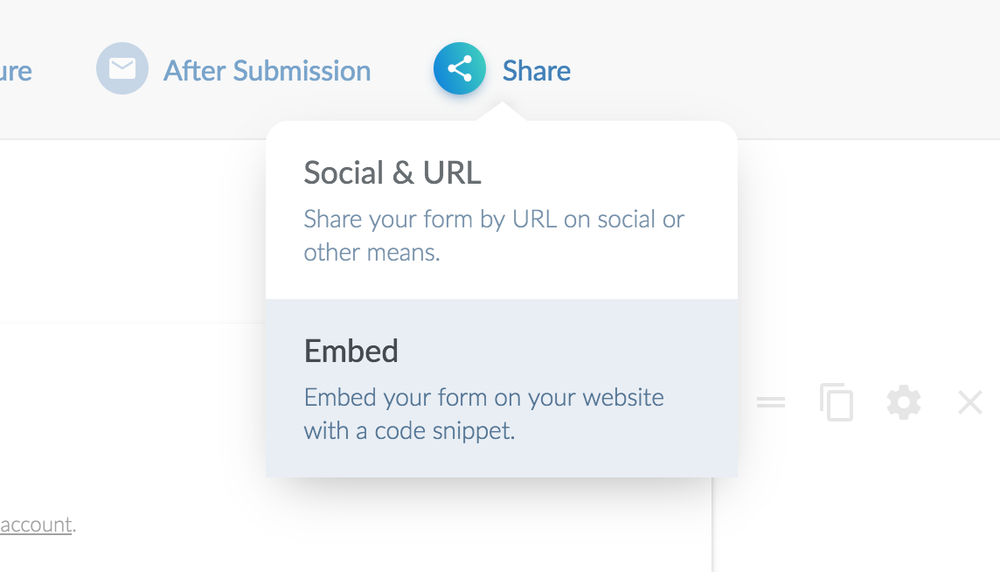Click the circular blue Share icon
The width and height of the screenshot is (1000, 572).
point(459,70)
